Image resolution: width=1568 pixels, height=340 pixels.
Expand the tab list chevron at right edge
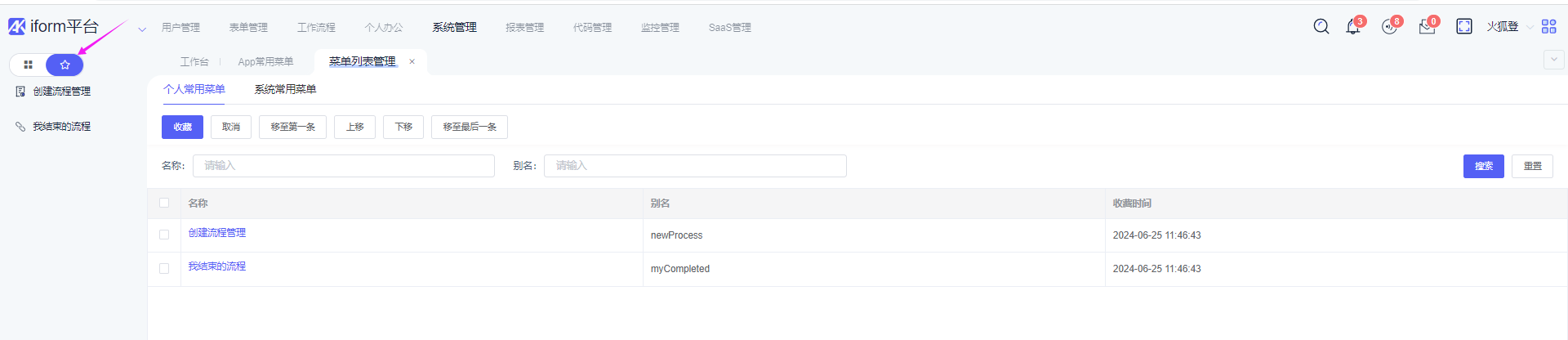1553,60
